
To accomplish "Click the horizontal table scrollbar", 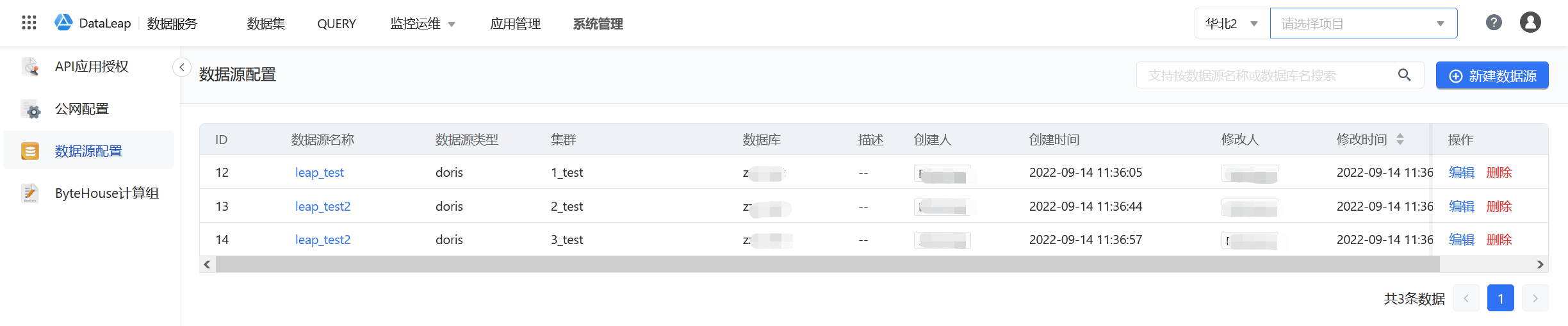I will 827,265.
